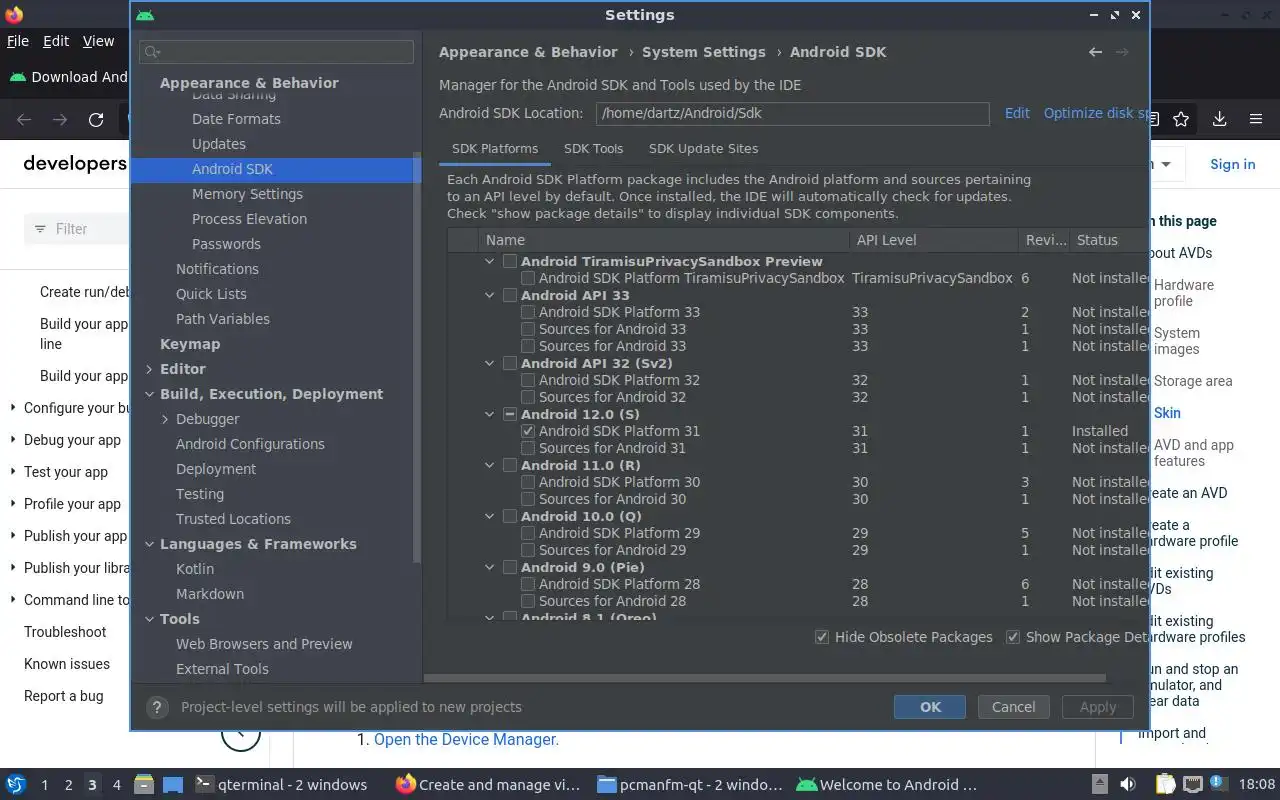The image size is (1280, 800).
Task: Toggle Hide Obsolete Packages checkbox
Action: coord(822,637)
